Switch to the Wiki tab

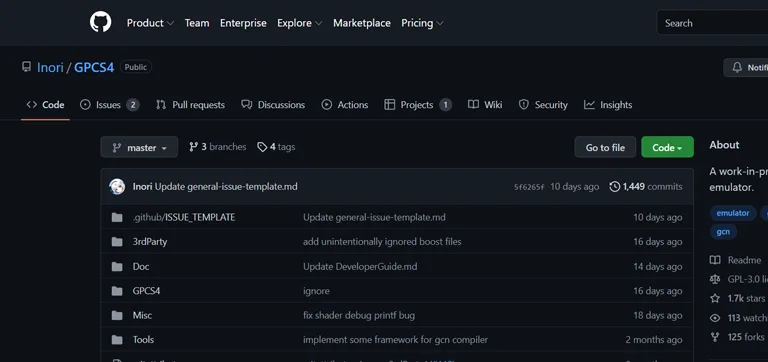pyautogui.click(x=485, y=105)
